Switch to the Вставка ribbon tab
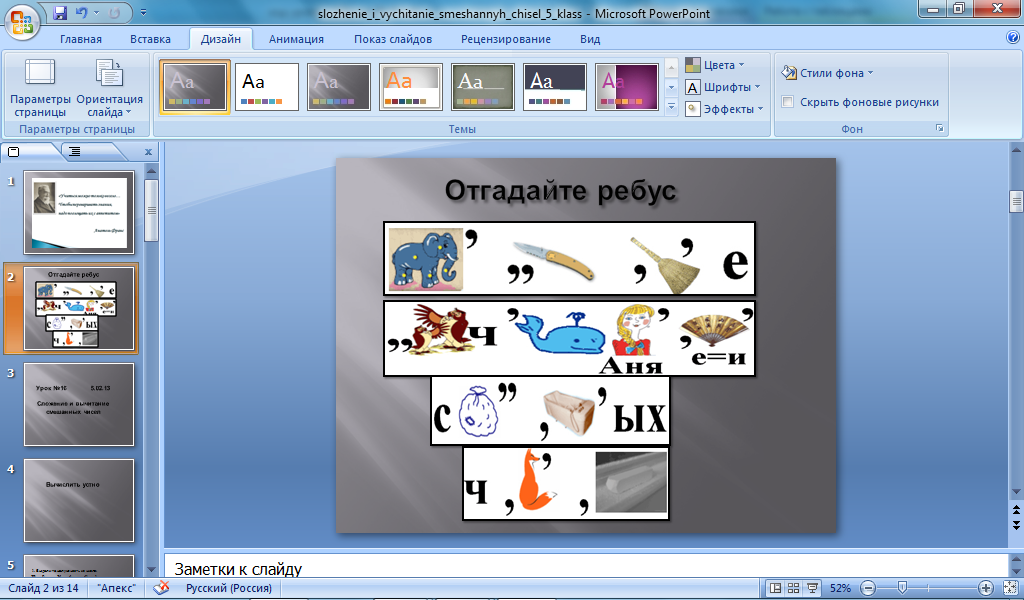Viewport: 1024px width, 600px height. (150, 39)
